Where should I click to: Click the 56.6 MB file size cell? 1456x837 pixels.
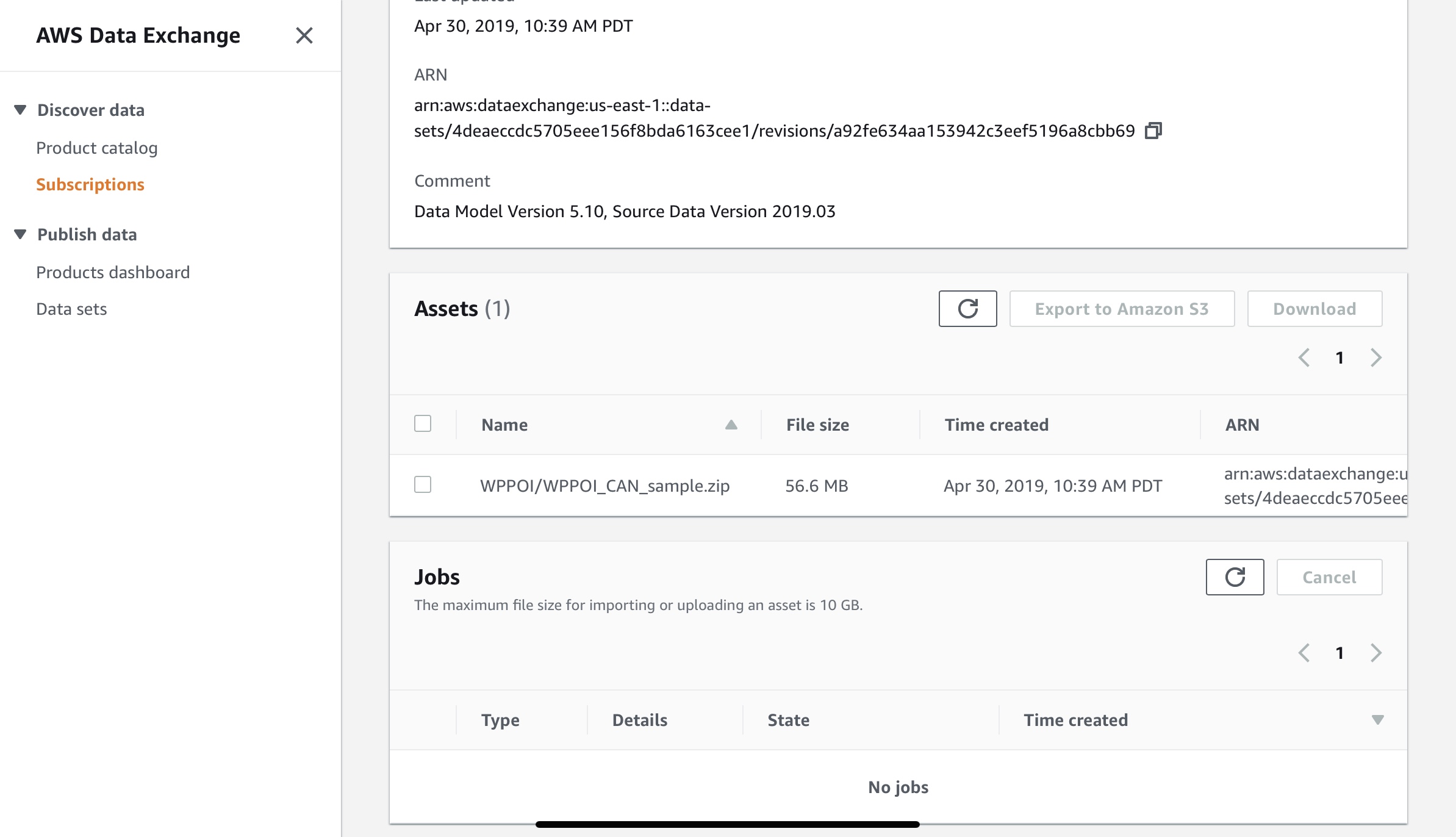pyautogui.click(x=817, y=486)
